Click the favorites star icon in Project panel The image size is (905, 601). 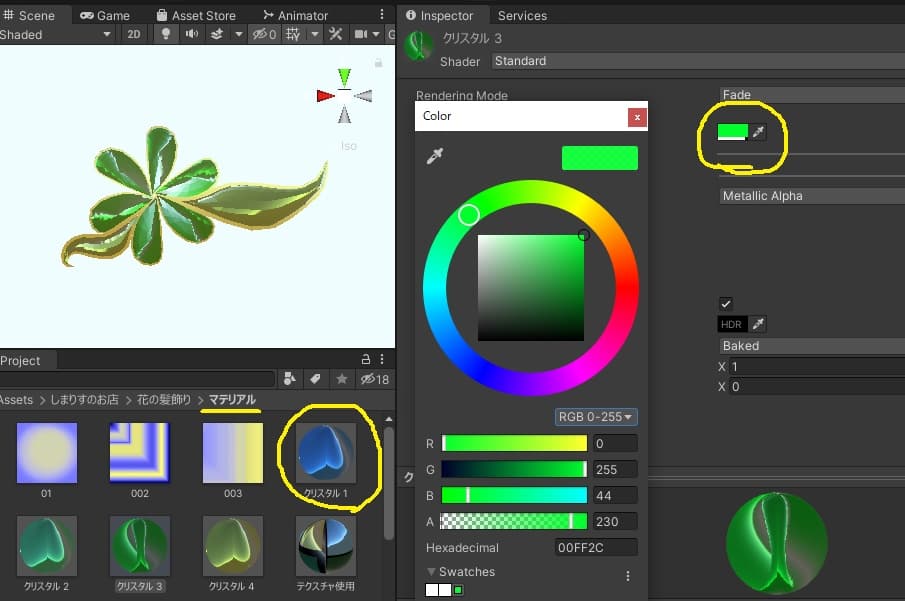(341, 379)
